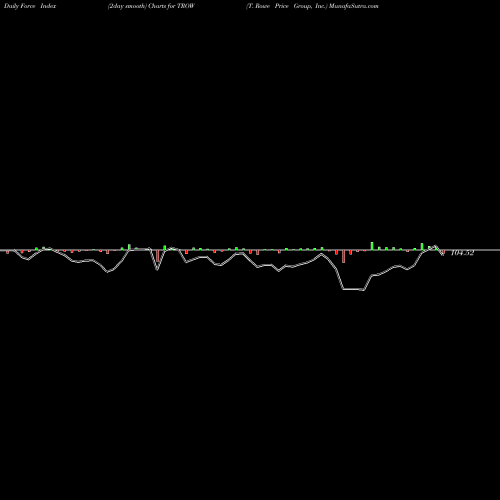
Task: Click the 'Daily Force Index' title text
Action: click(30, 6)
